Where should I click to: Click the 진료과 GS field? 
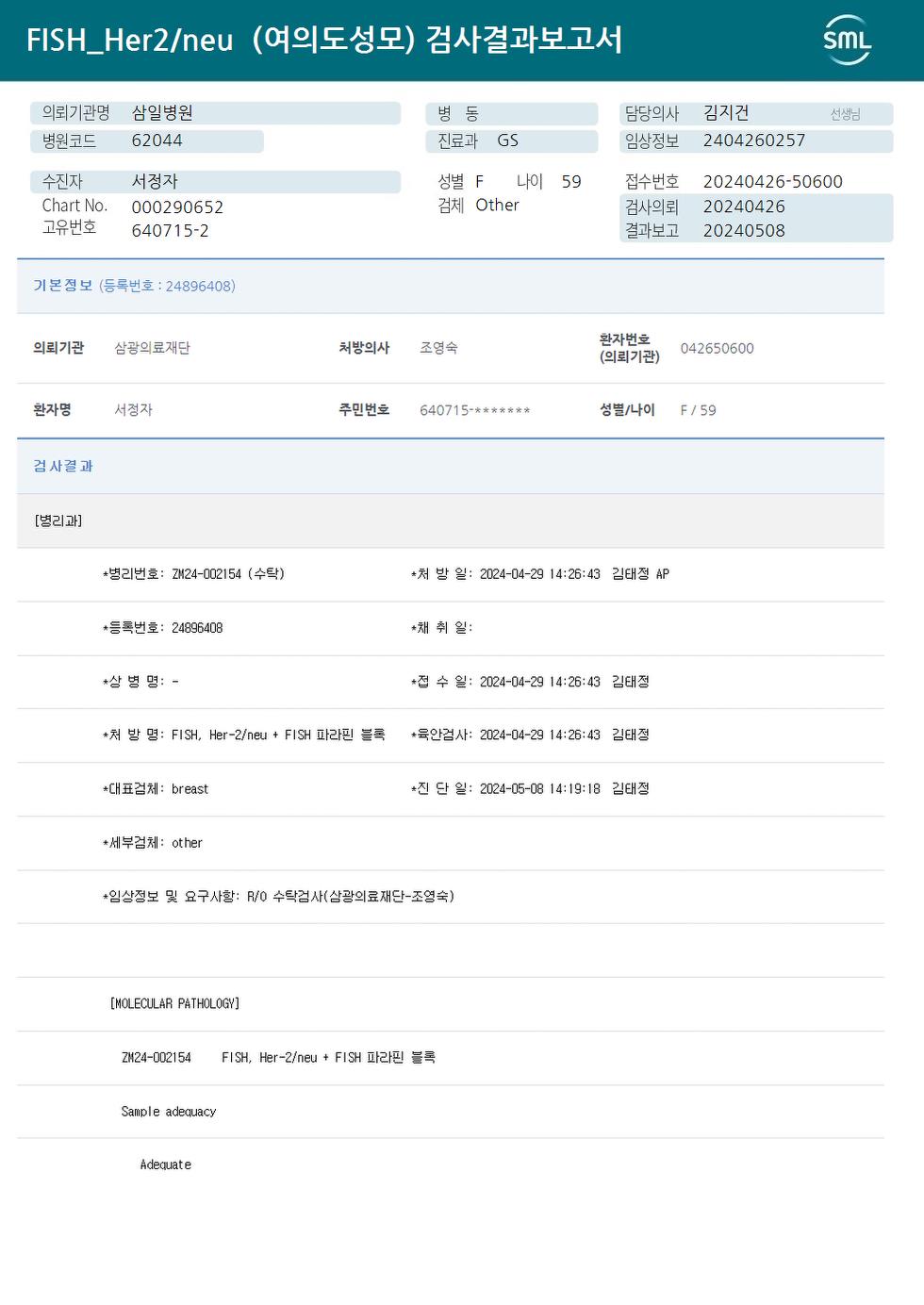[511, 140]
